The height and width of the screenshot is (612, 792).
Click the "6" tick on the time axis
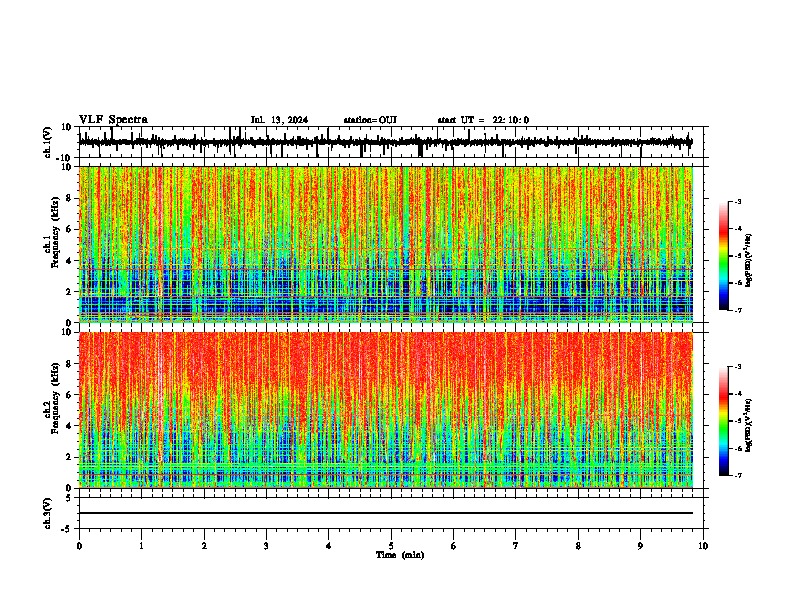(x=454, y=546)
